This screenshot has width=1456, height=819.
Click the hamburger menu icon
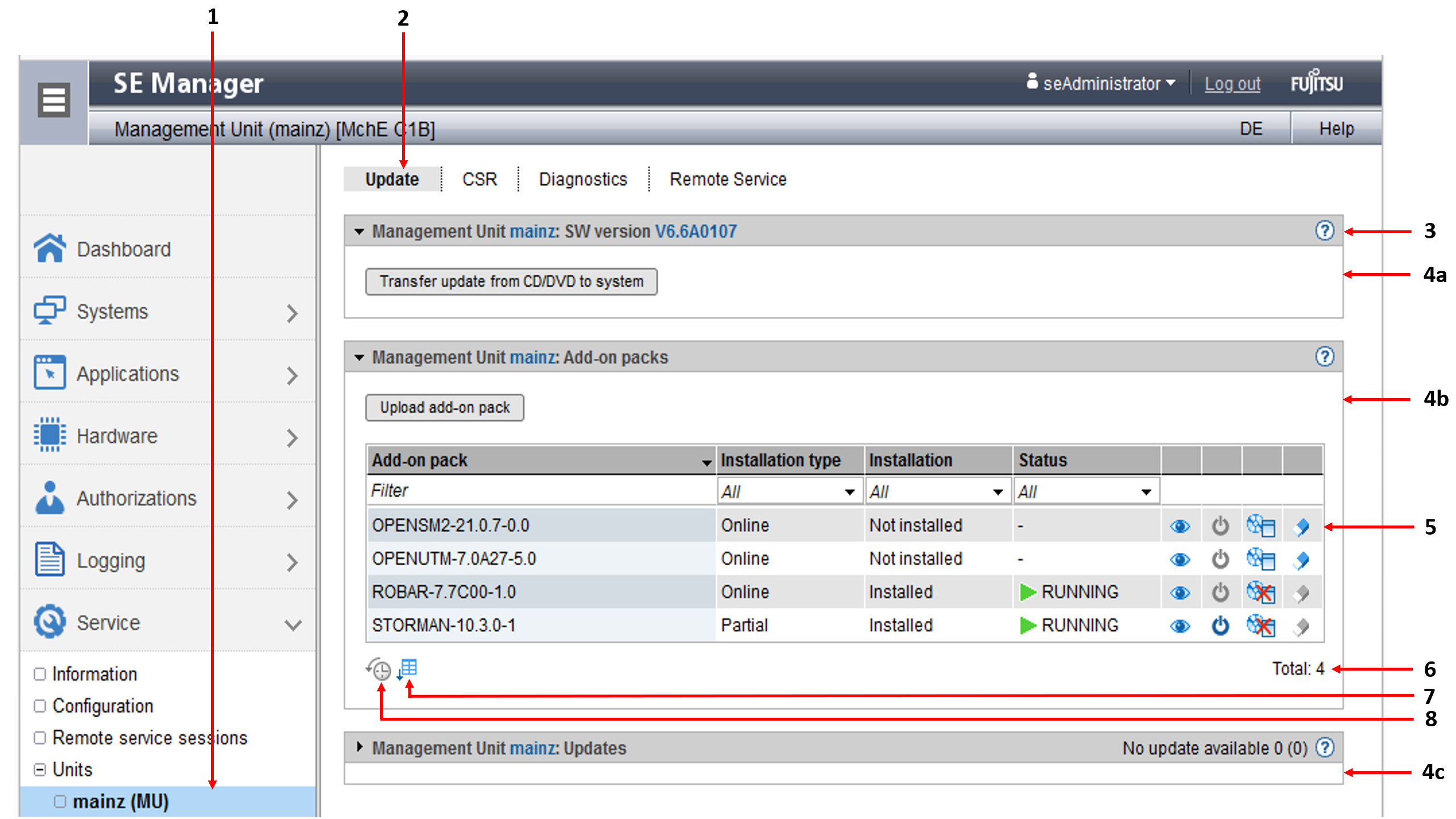pyautogui.click(x=53, y=100)
